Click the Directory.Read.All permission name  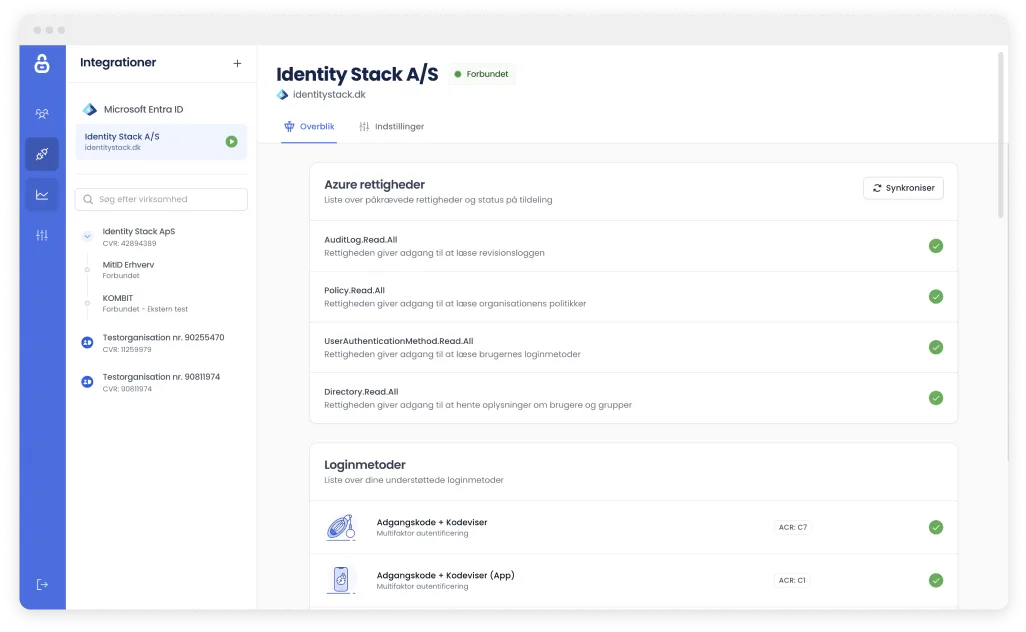coord(361,392)
